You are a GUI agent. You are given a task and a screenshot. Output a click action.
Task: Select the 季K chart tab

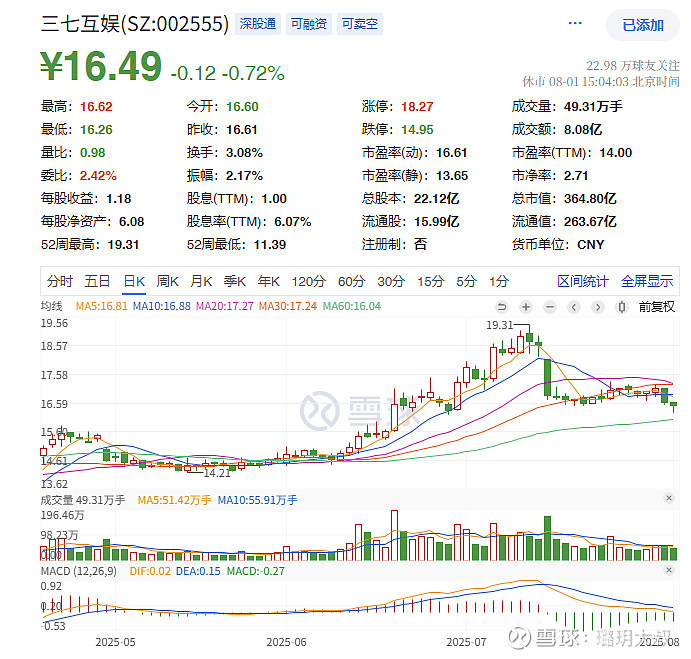pyautogui.click(x=234, y=281)
